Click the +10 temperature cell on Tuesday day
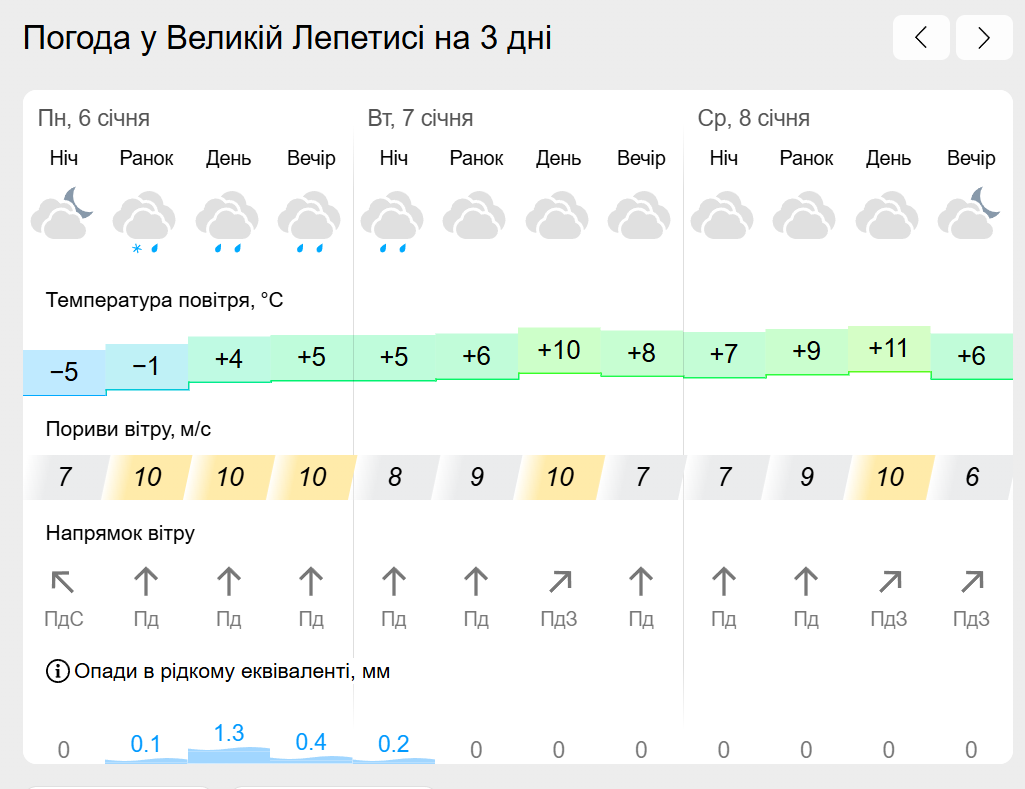Image resolution: width=1025 pixels, height=789 pixels. 559,351
